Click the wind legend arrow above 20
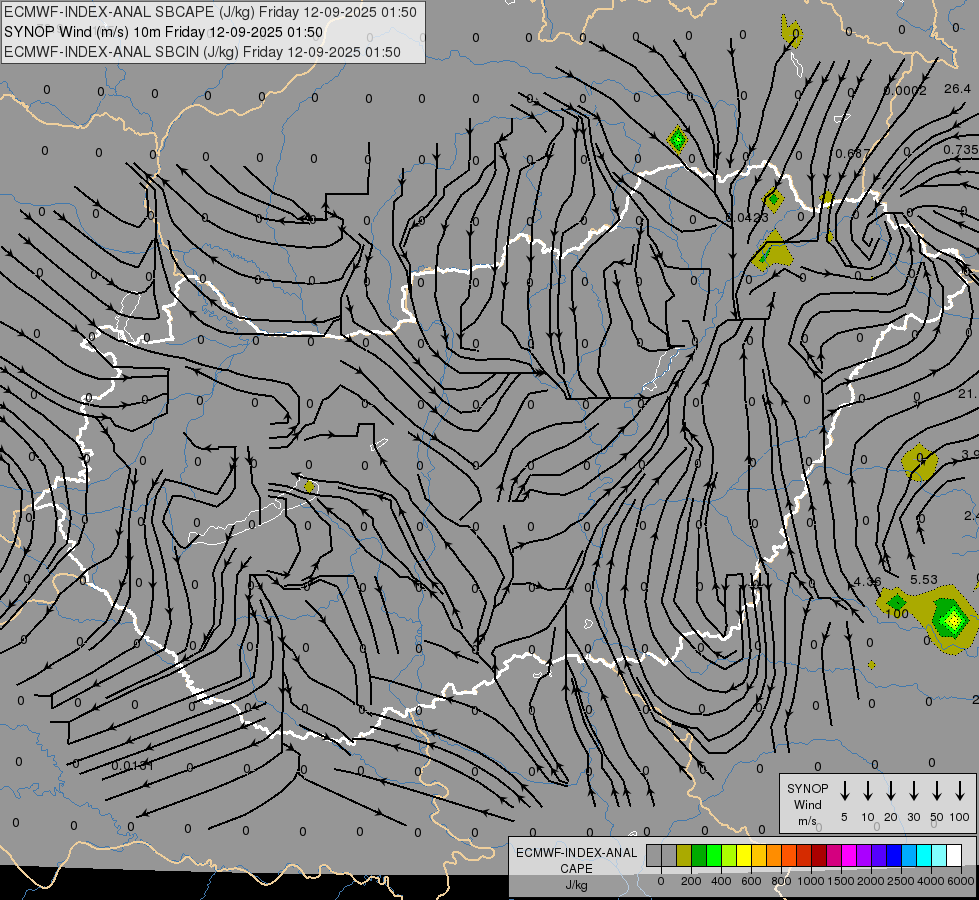This screenshot has height=900, width=979. point(891,791)
